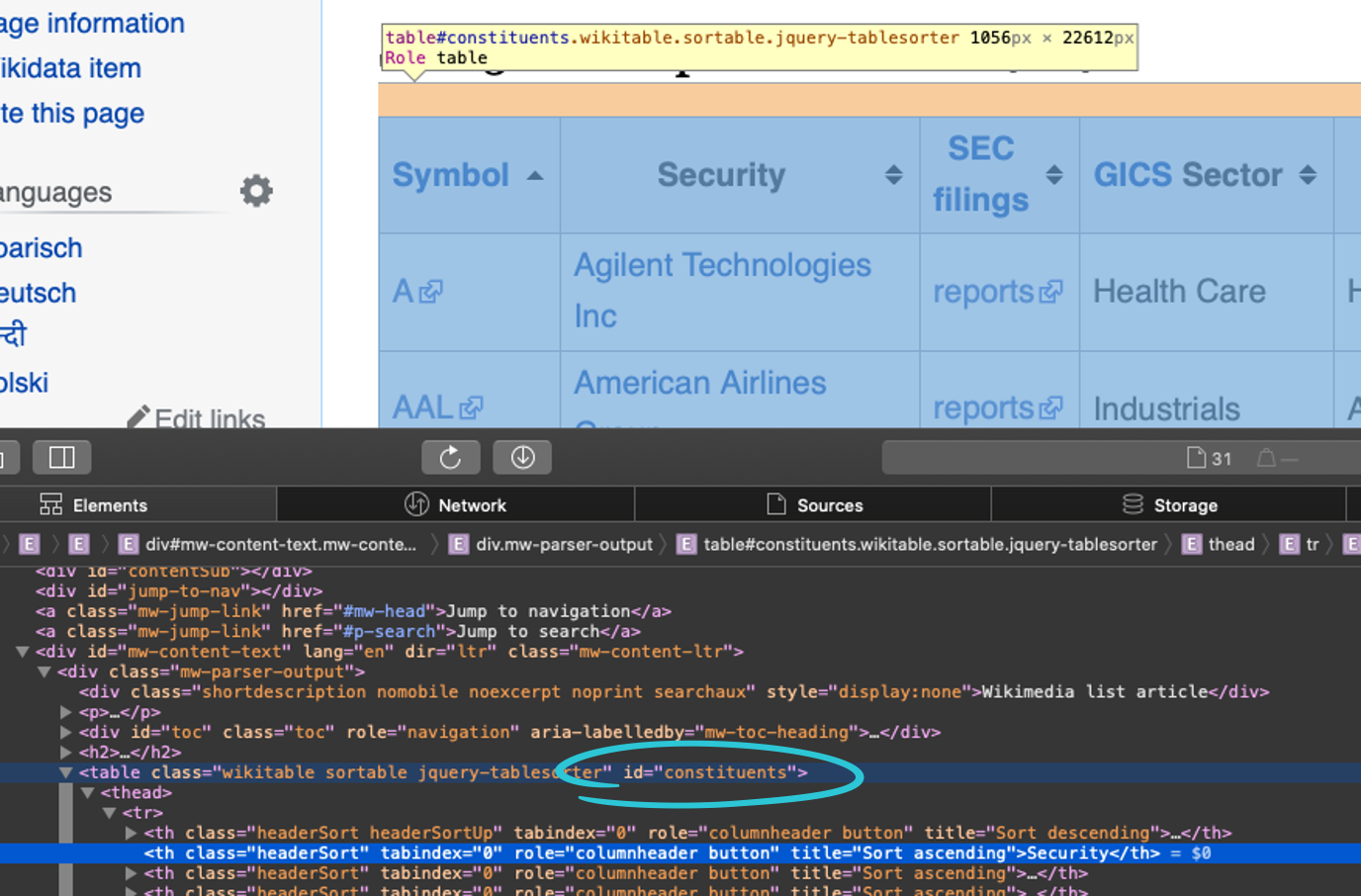1361x896 pixels.
Task: Click the resource count document icon
Action: pos(1196,457)
